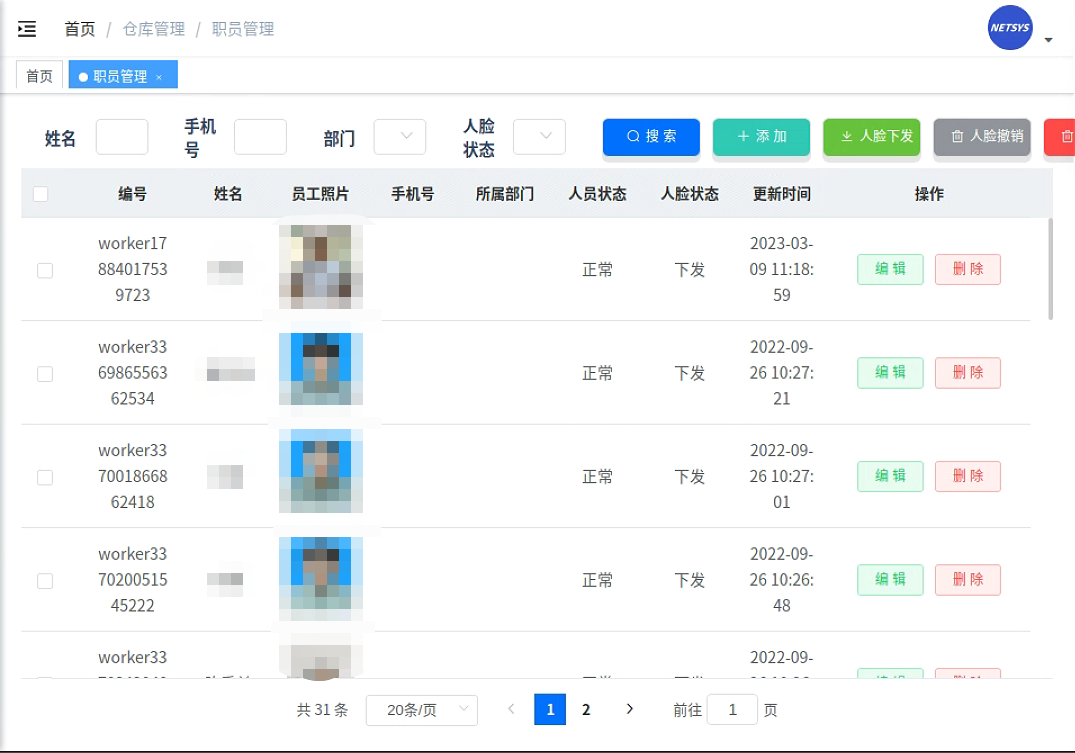Image resolution: width=1075 pixels, height=753 pixels.
Task: Click the previous page arrow
Action: pos(511,709)
